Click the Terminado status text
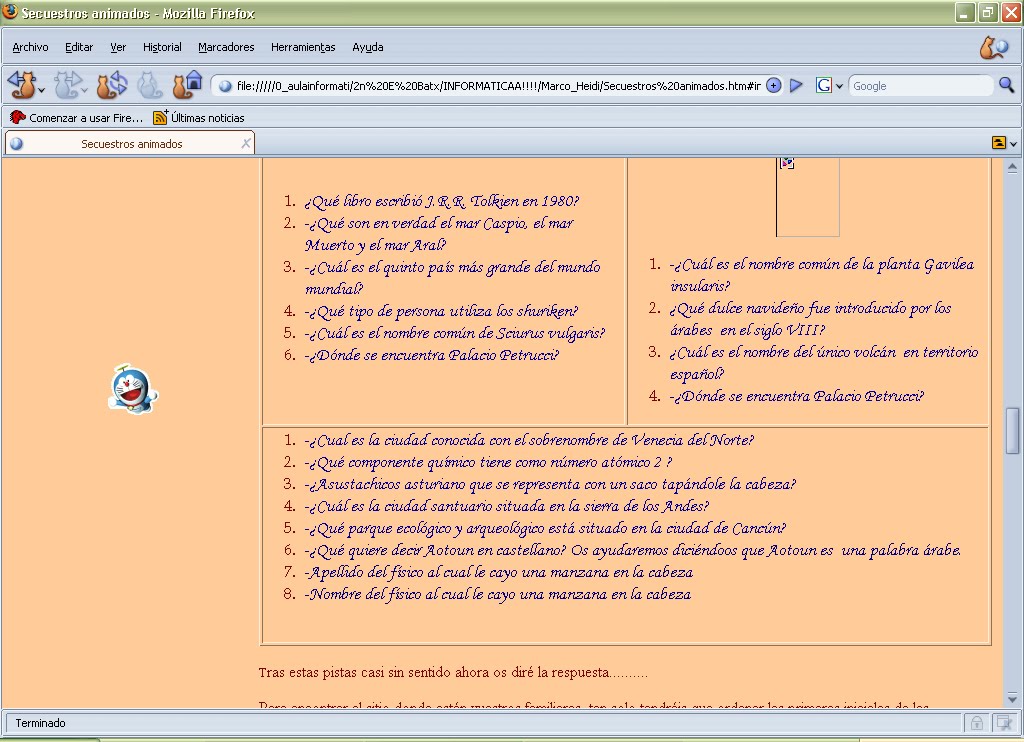Screen dimensions: 1024x742 point(40,723)
